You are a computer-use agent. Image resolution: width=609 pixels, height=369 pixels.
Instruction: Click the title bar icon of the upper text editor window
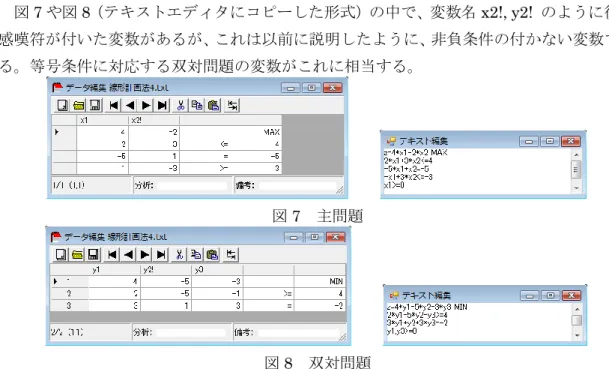coord(391,141)
